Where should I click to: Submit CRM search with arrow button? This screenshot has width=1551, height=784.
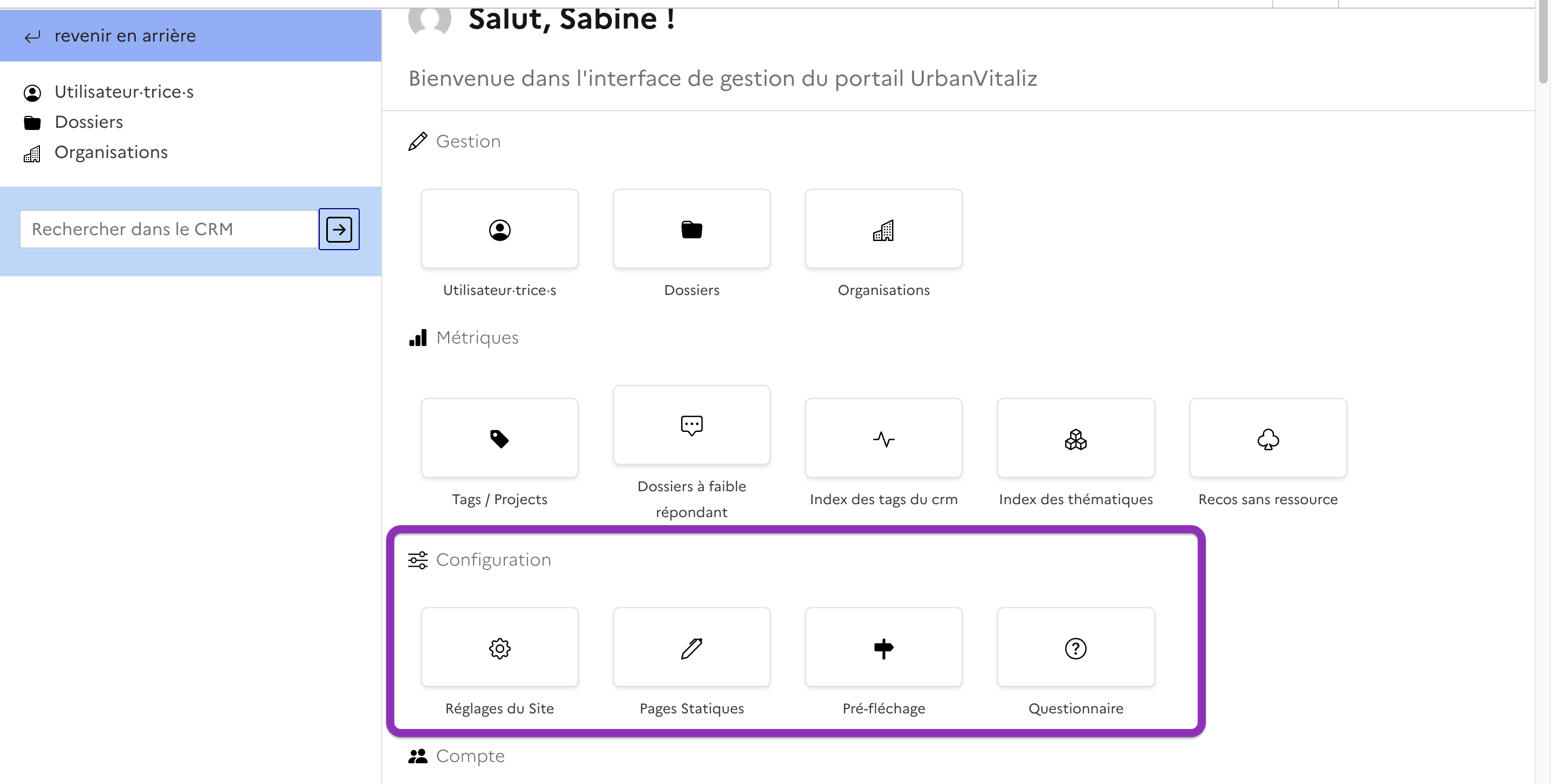(x=339, y=229)
